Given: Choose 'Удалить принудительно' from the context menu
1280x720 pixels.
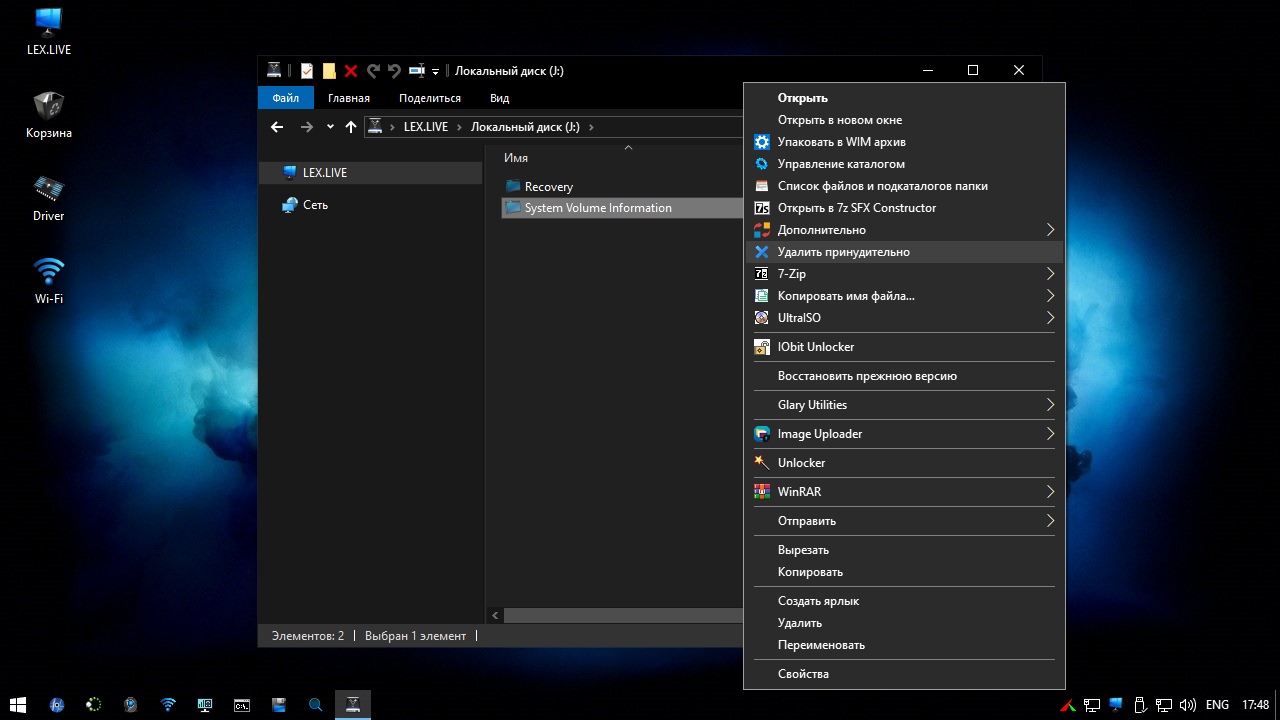Looking at the screenshot, I should (844, 252).
